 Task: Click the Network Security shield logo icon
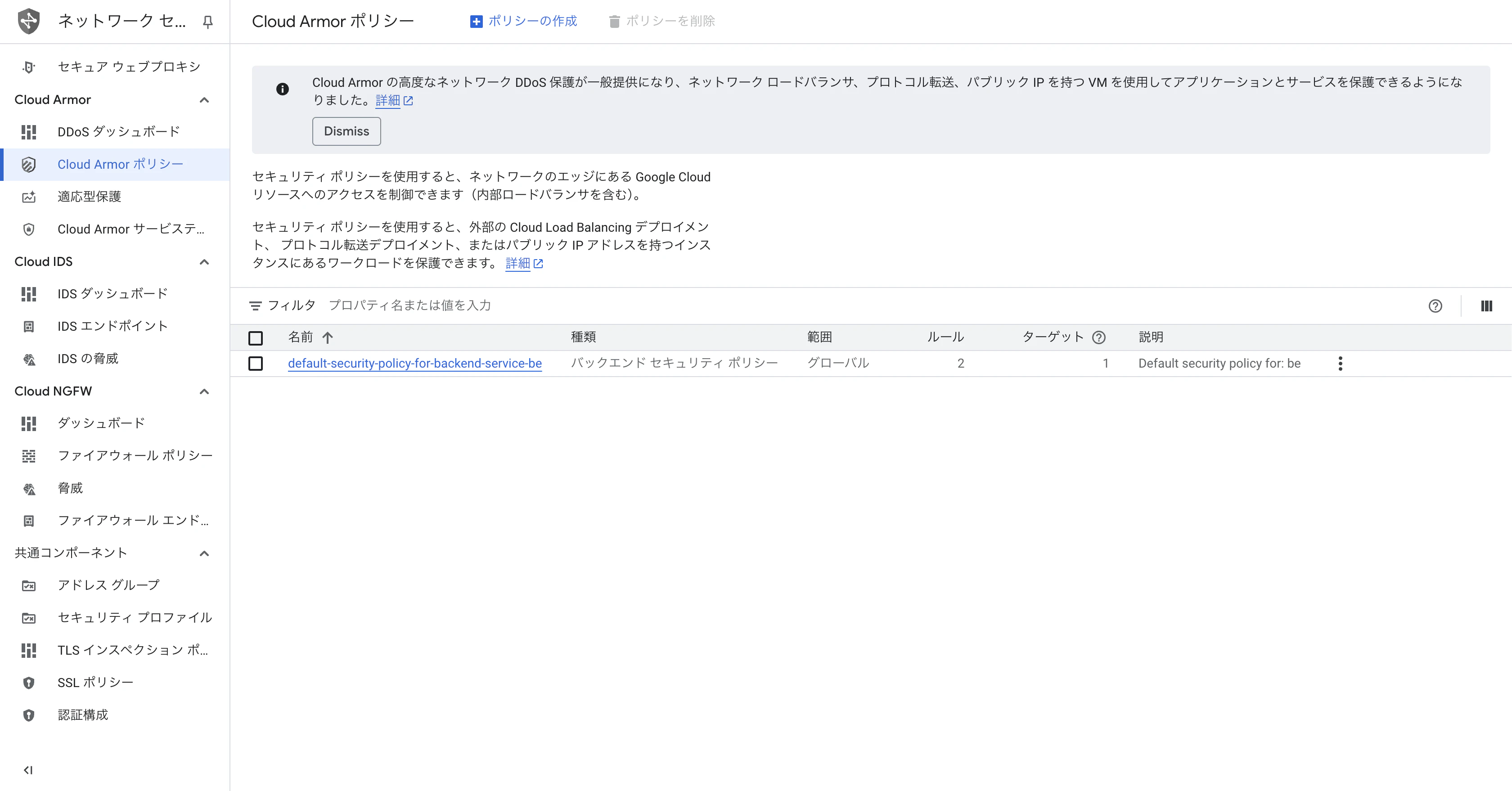pos(29,21)
